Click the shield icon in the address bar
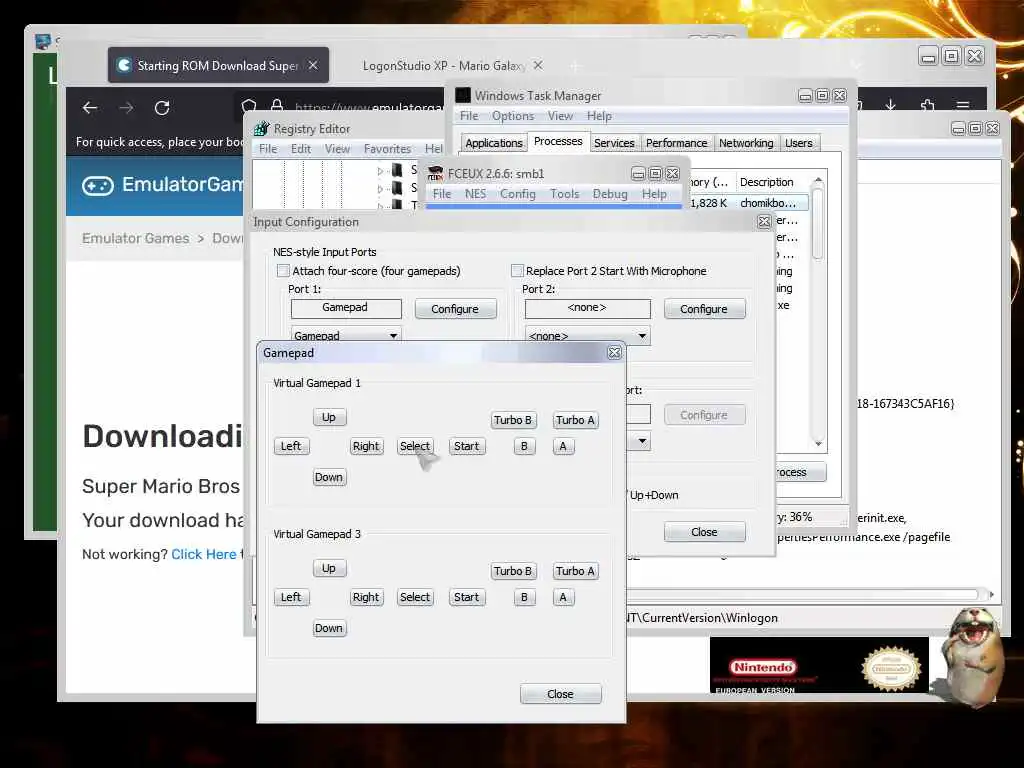Screen dimensions: 1024x768 point(249,106)
